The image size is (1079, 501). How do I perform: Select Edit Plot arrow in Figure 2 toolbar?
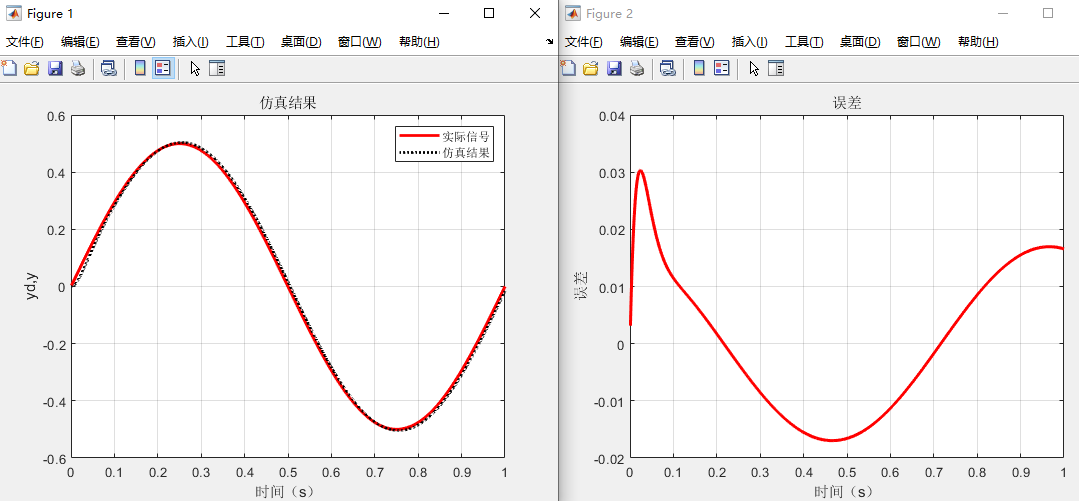coord(754,68)
